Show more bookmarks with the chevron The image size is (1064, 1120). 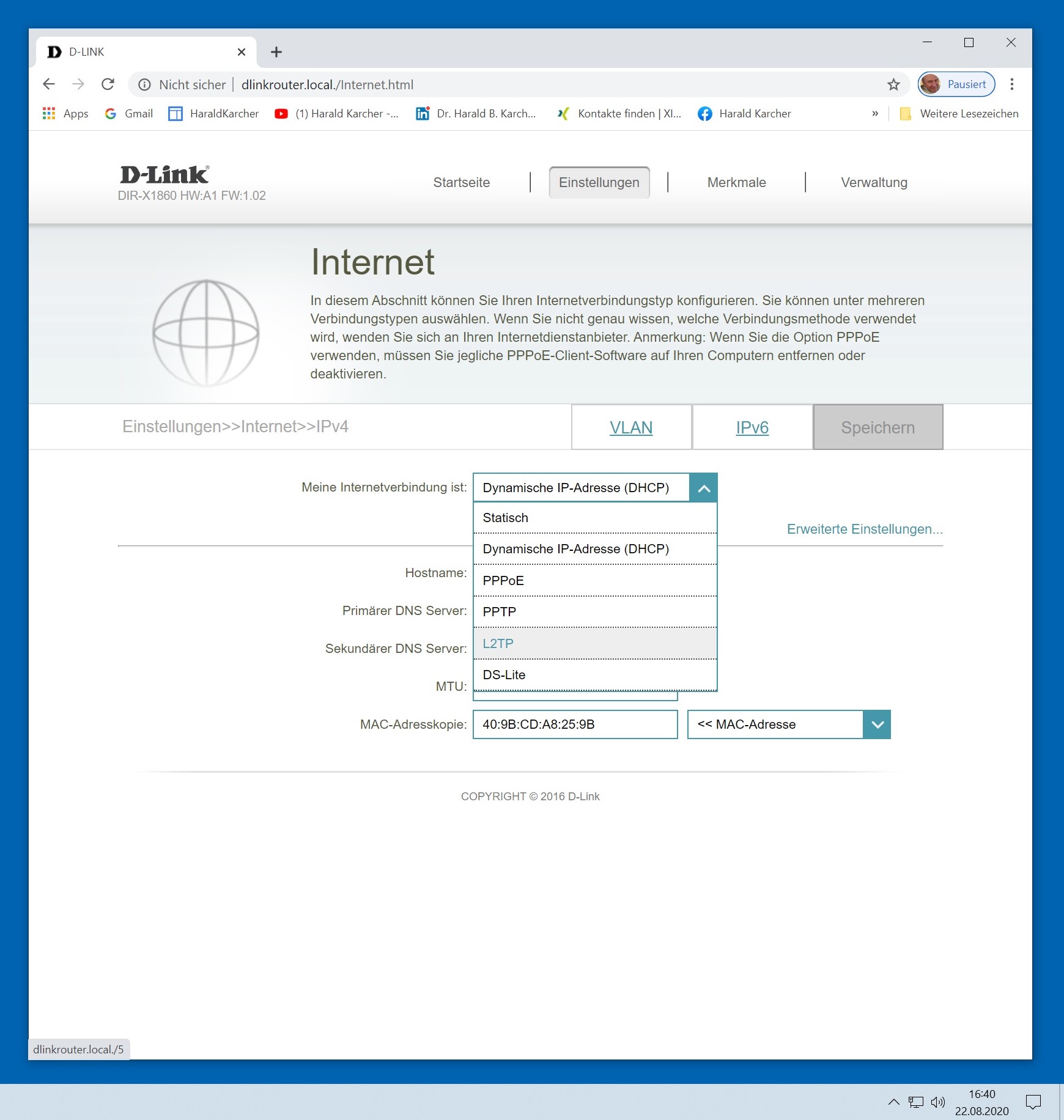click(x=875, y=114)
